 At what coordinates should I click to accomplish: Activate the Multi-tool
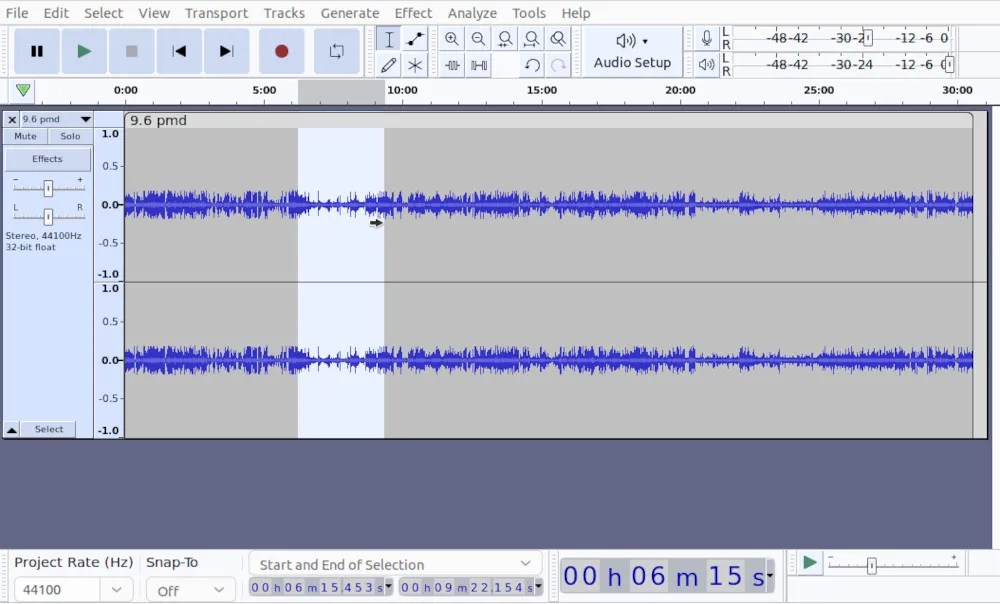click(415, 65)
